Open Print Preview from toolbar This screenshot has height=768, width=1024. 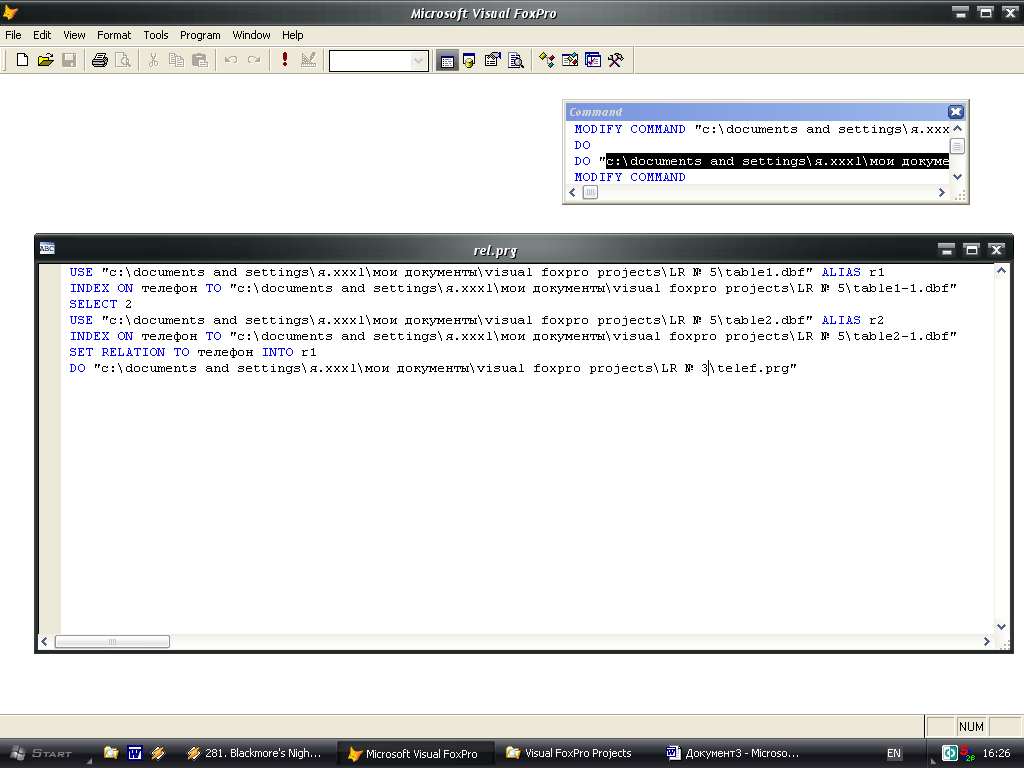click(123, 60)
